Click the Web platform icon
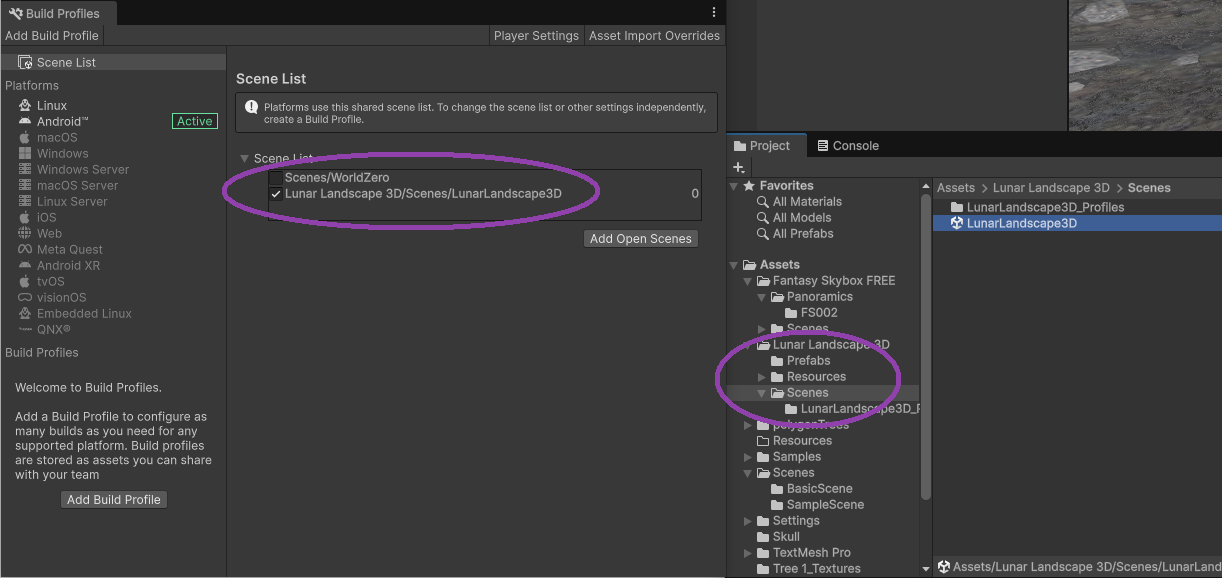Screen dimensions: 1222x578 coord(26,233)
